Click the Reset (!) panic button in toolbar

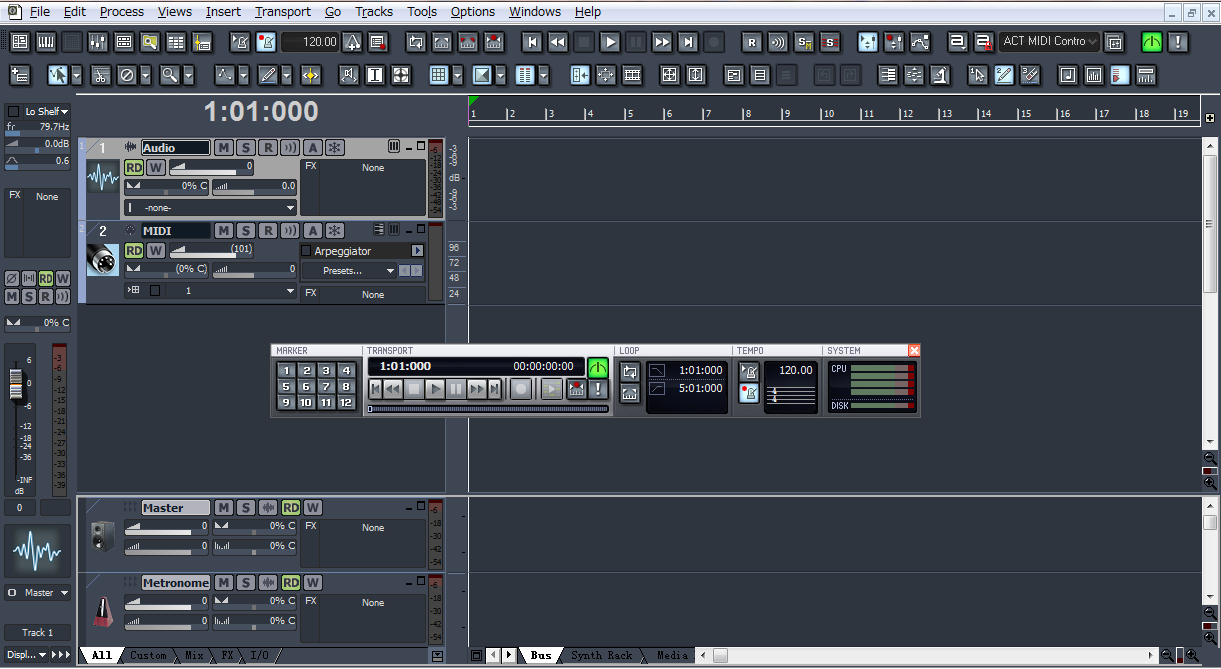click(1179, 42)
